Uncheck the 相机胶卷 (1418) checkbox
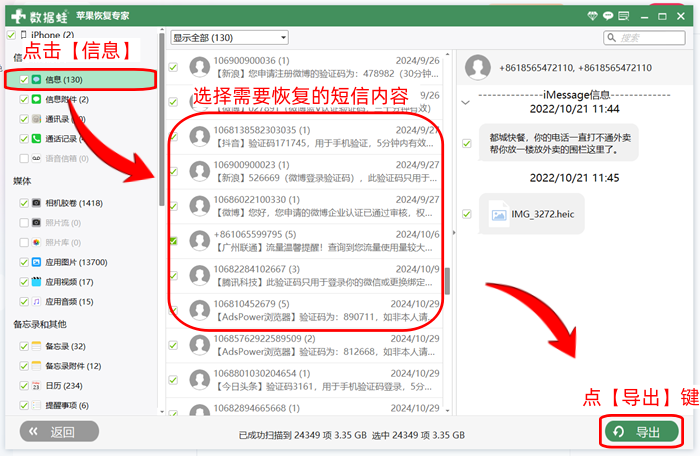700x456 pixels. [24, 203]
